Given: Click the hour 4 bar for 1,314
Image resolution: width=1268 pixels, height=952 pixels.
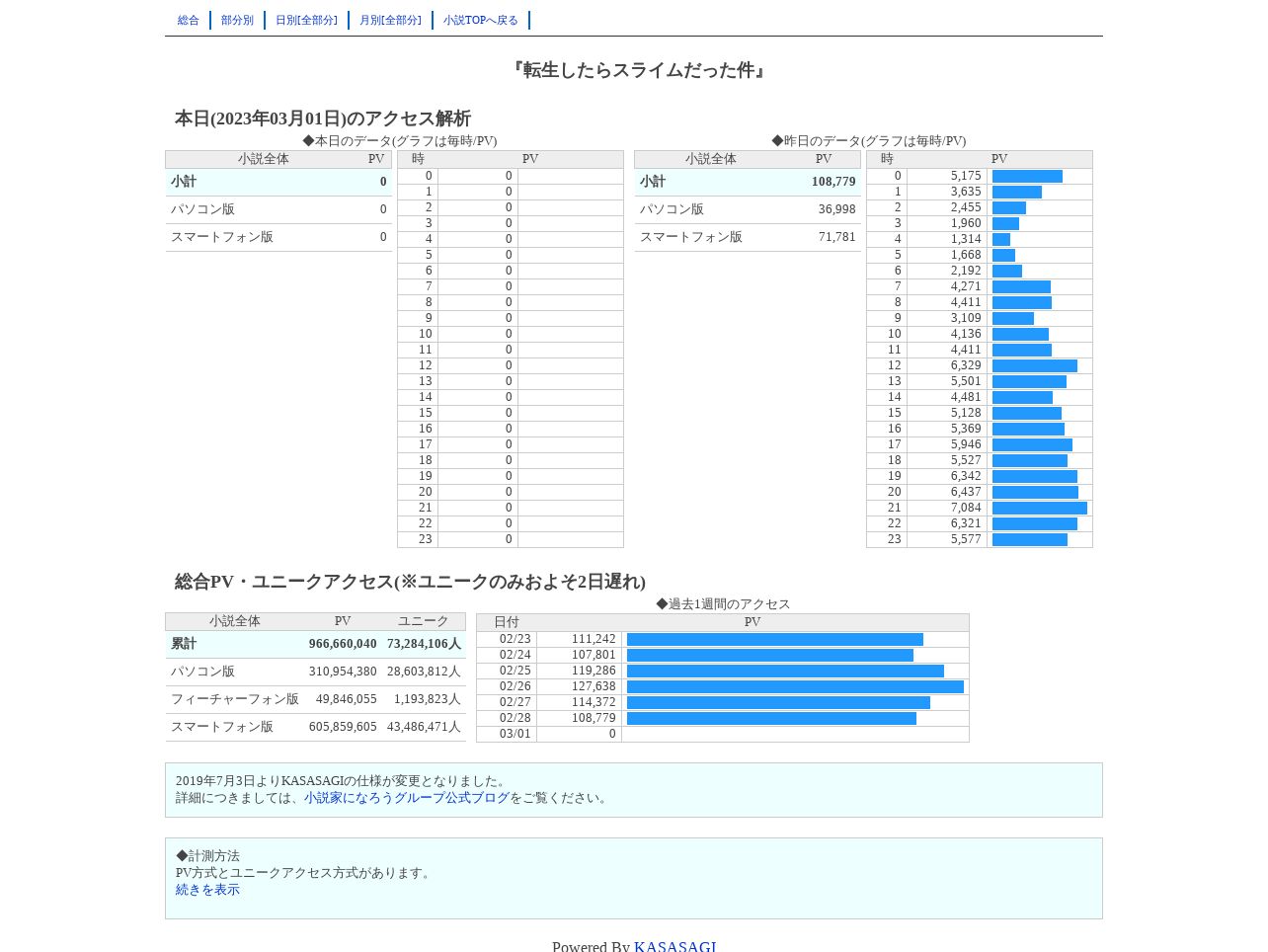Looking at the screenshot, I should click(x=1001, y=239).
